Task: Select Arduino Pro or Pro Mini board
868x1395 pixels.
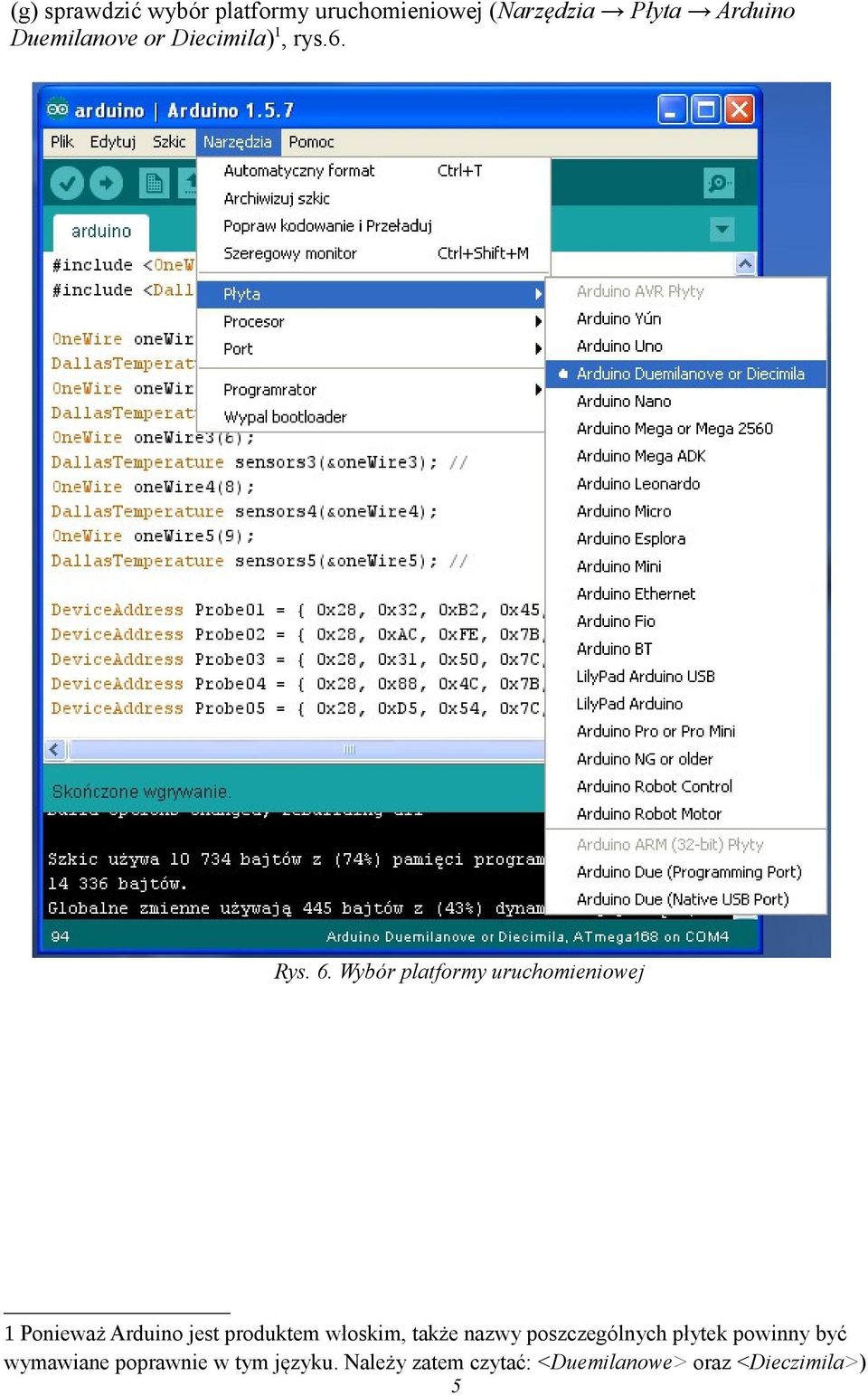Action: click(686, 731)
